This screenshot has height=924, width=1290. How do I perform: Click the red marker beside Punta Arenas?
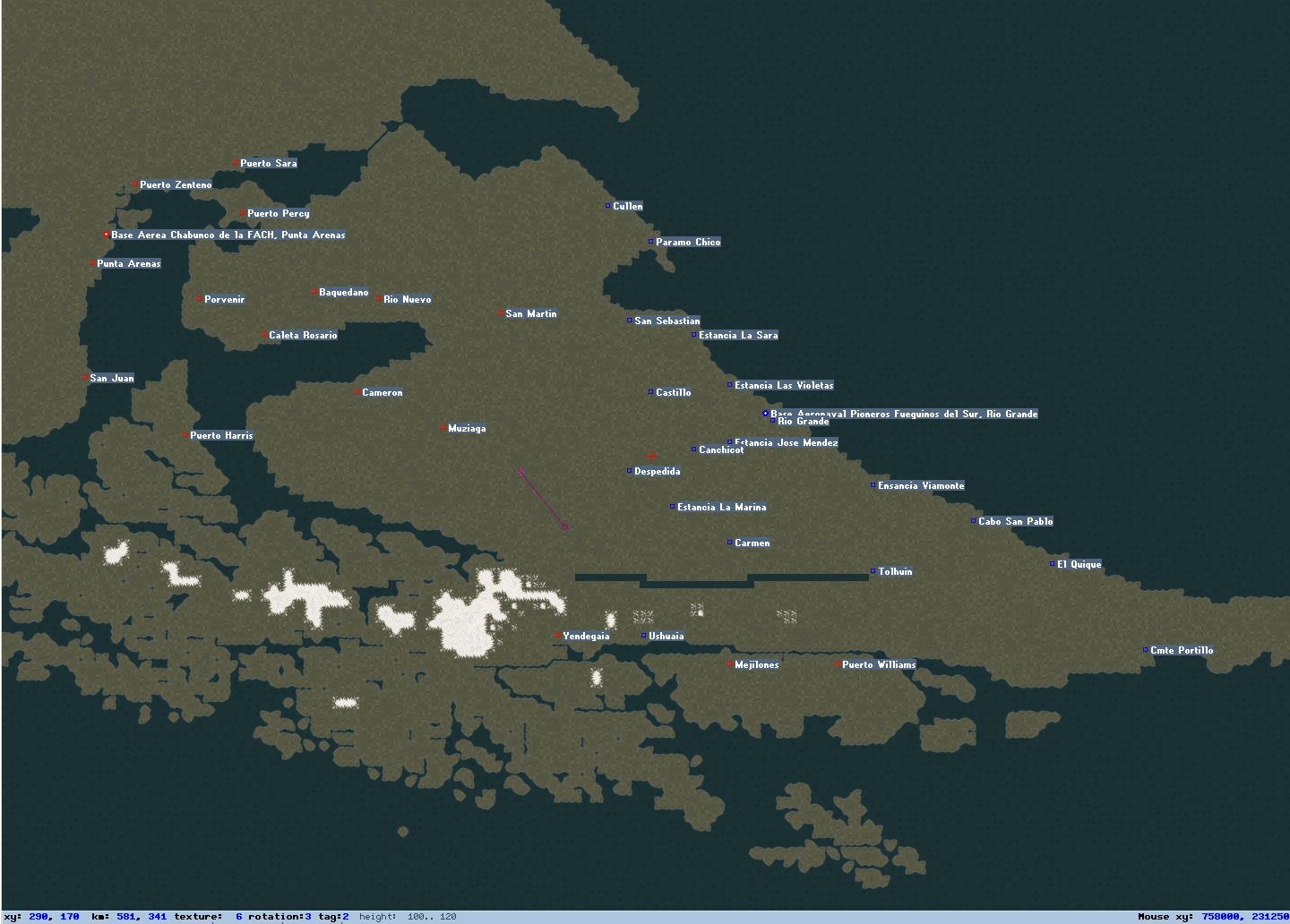click(x=92, y=263)
